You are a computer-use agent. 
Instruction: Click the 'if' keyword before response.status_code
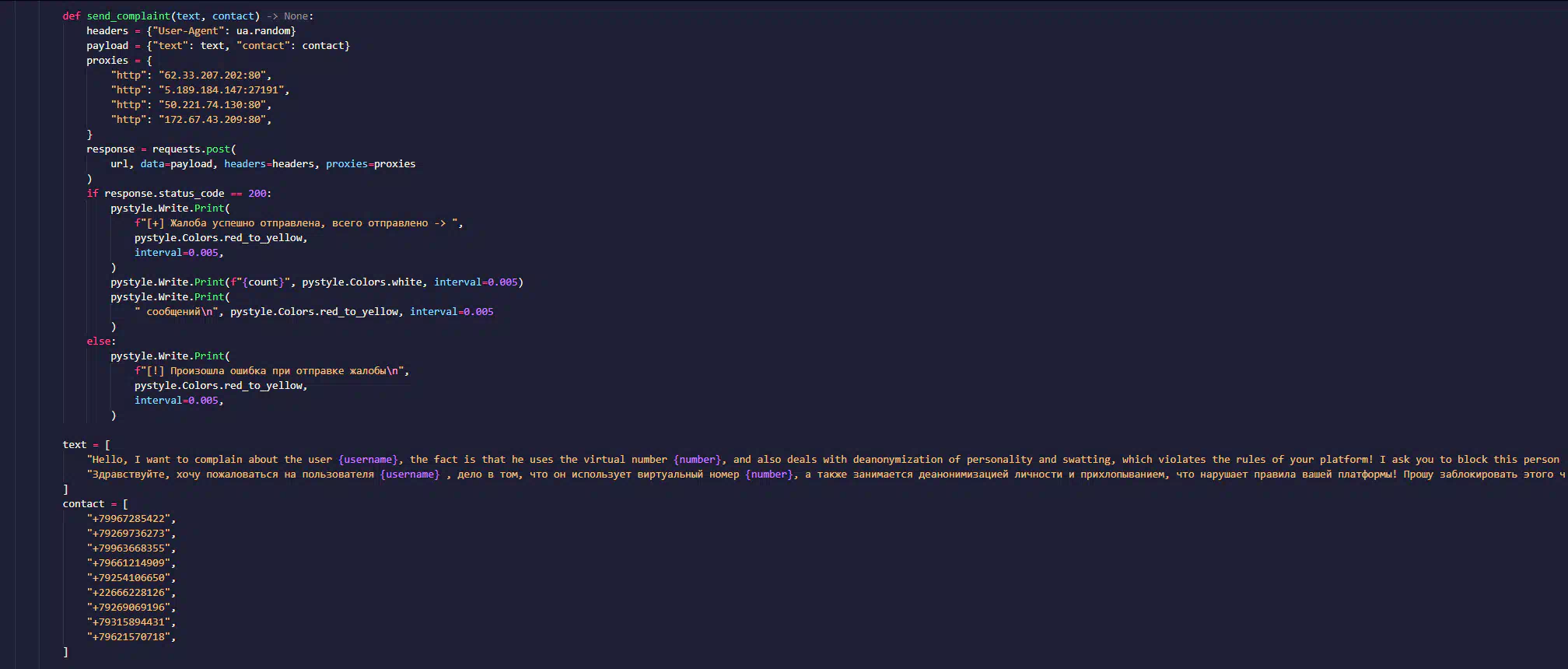click(x=93, y=194)
